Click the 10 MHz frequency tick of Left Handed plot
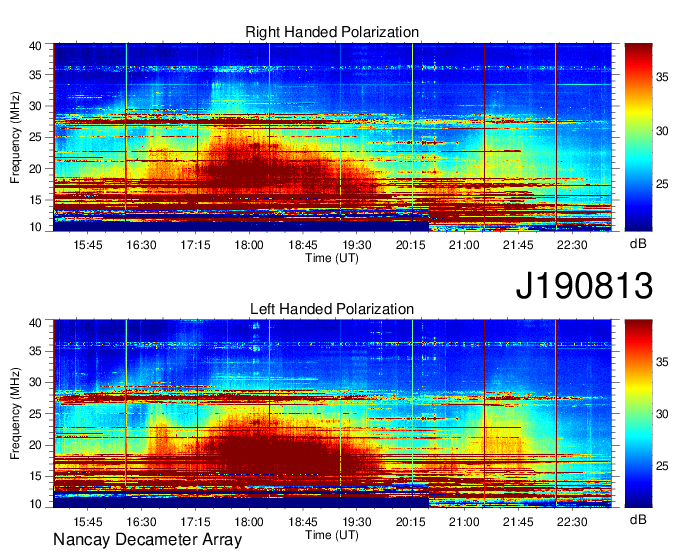The width and height of the screenshot is (680, 552). pyautogui.click(x=35, y=504)
